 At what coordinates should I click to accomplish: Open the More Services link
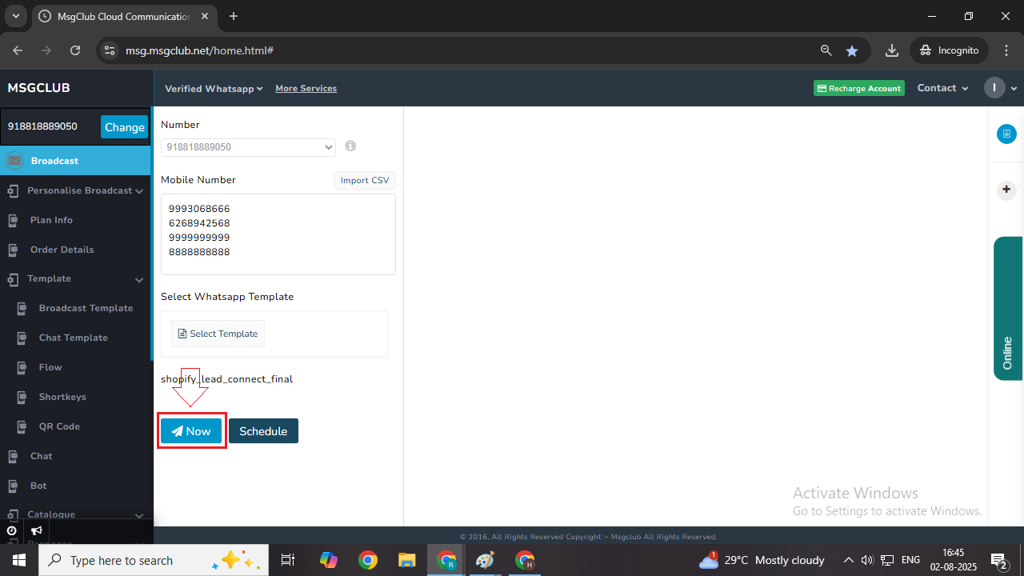[306, 88]
